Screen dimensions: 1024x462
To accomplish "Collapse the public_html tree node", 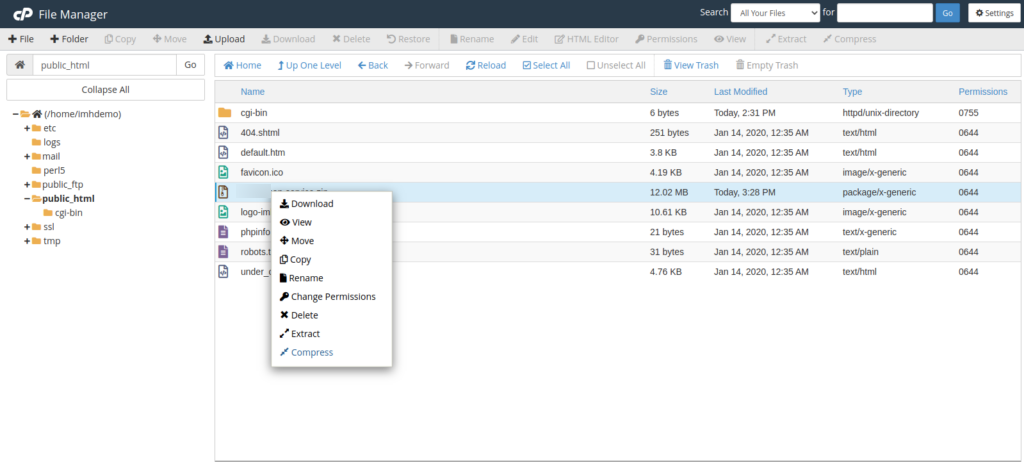I will point(27,198).
